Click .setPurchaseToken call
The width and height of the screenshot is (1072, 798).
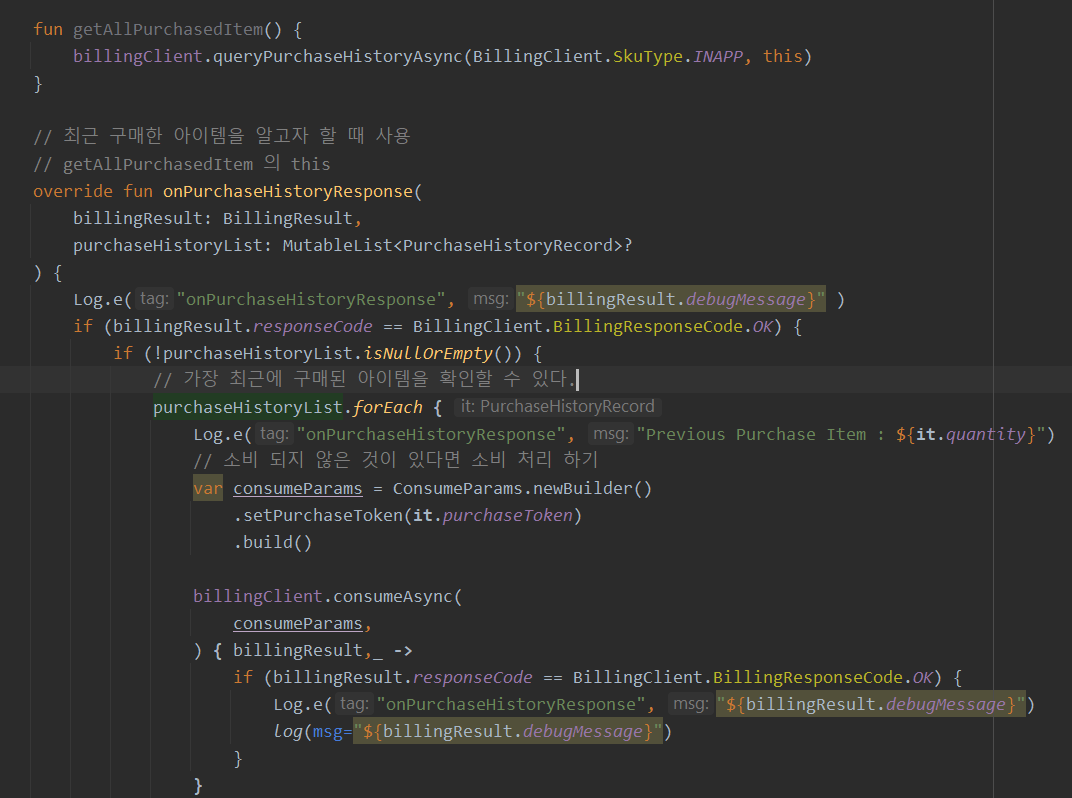tap(318, 515)
